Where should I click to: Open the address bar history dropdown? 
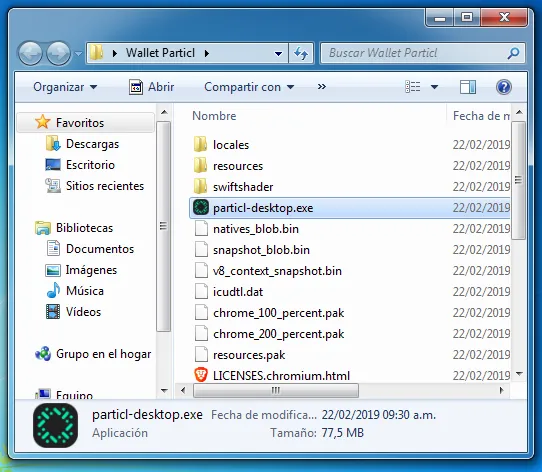click(x=278, y=54)
